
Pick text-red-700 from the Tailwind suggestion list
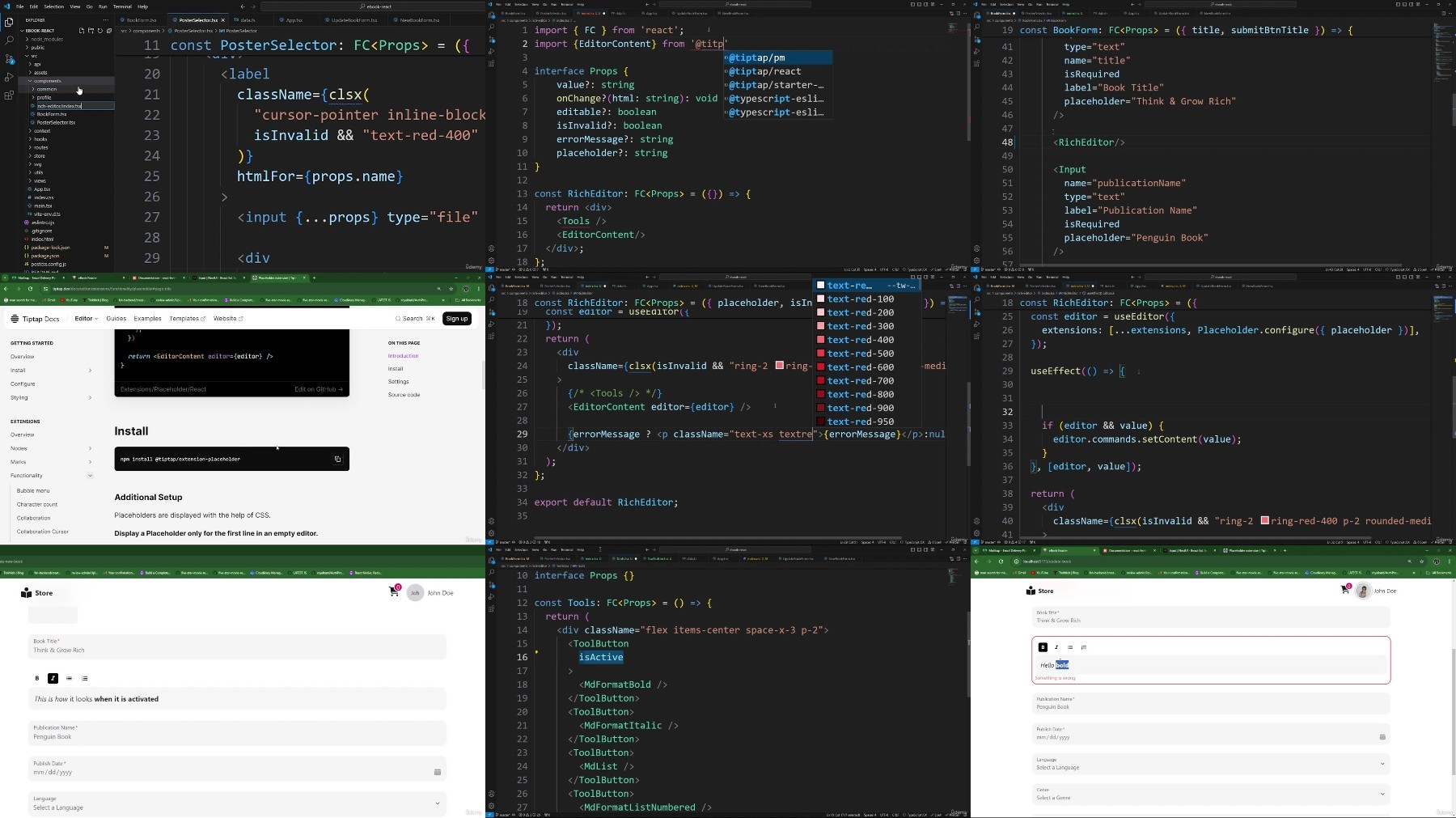pyautogui.click(x=866, y=380)
